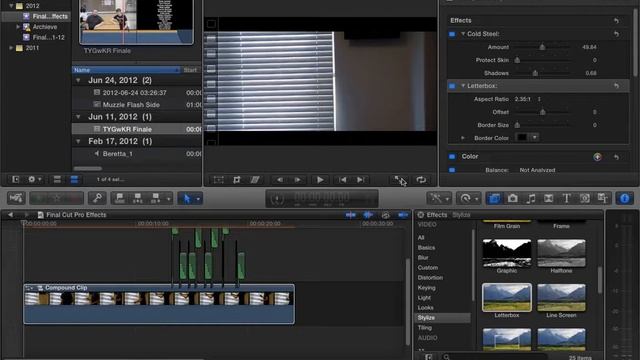The height and width of the screenshot is (360, 640).
Task: Toggle audio skimming in the timeline
Action: coord(368,215)
